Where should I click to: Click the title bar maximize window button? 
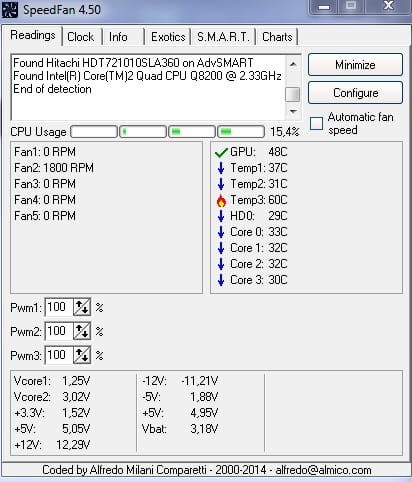351,7
